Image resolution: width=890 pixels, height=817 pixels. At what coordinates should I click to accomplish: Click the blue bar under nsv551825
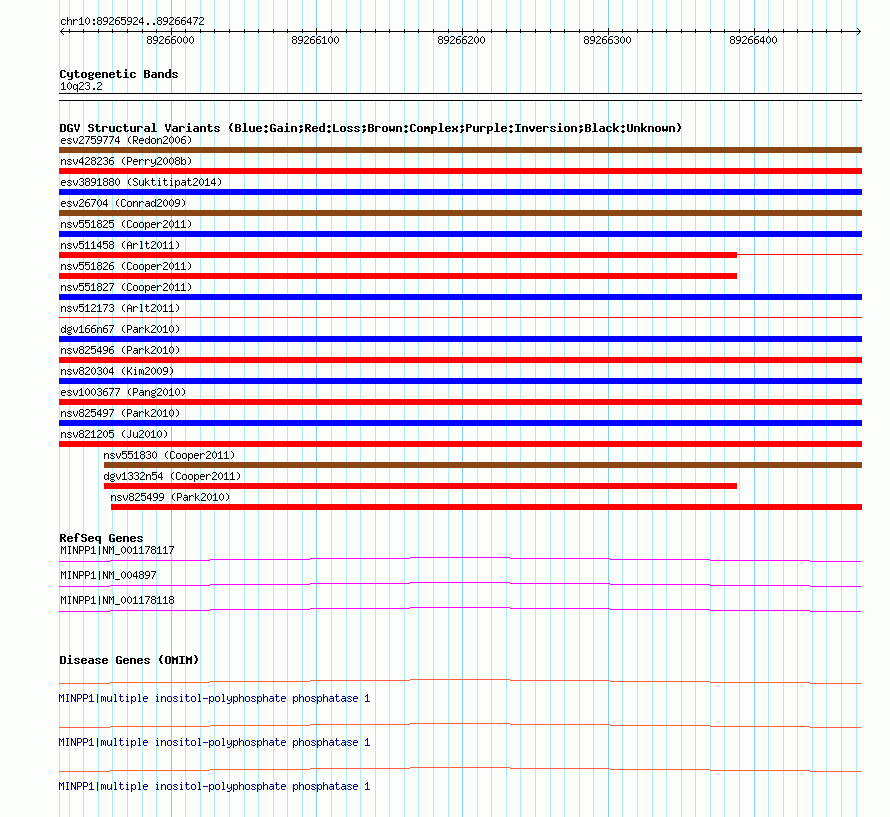(x=460, y=234)
